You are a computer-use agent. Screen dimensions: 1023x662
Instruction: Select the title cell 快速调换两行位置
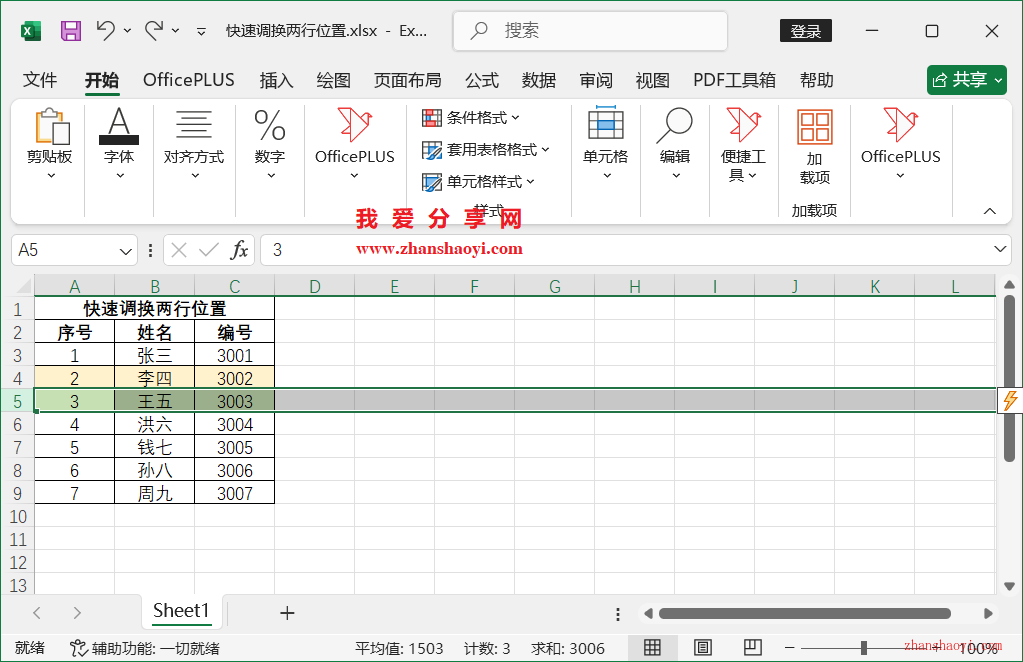[155, 308]
